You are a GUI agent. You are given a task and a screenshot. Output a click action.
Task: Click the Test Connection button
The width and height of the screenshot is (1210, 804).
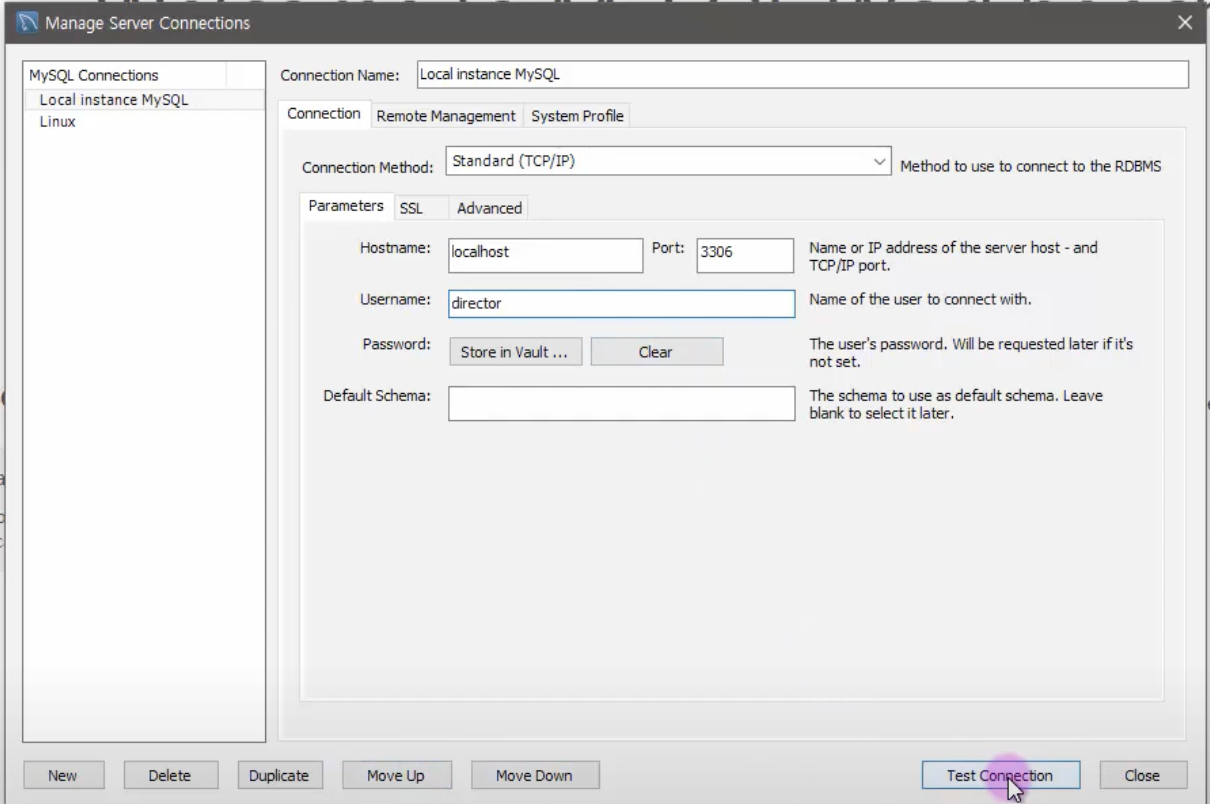click(1000, 775)
